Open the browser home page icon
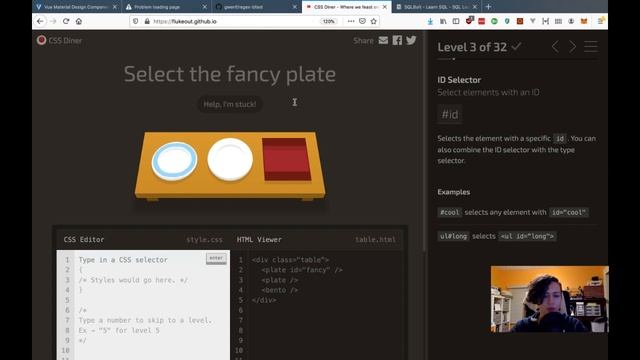The image size is (640, 360). tap(79, 21)
